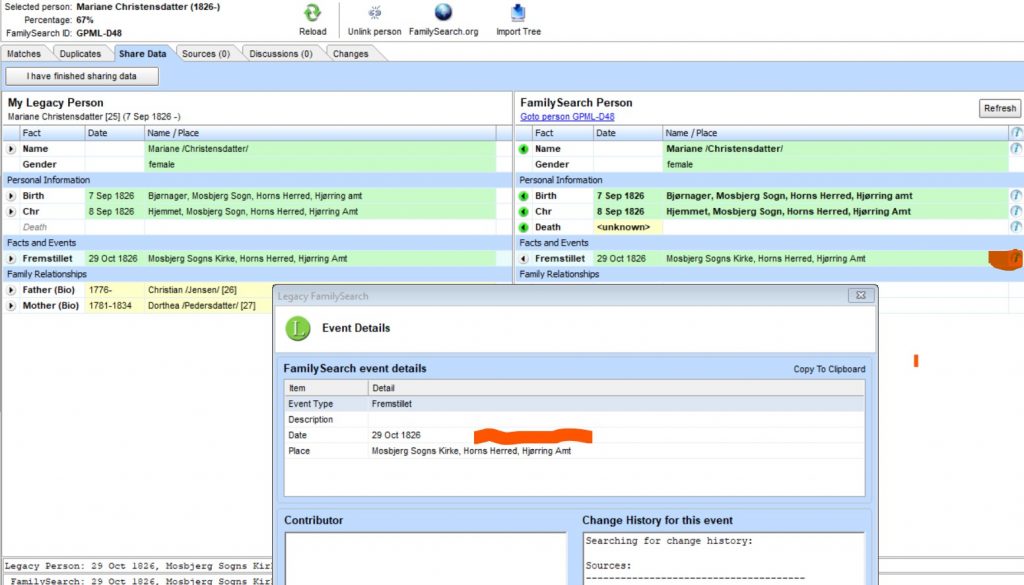Screen dimensions: 1024x585
Task: Click Detail column header in event details
Action: (616, 388)
